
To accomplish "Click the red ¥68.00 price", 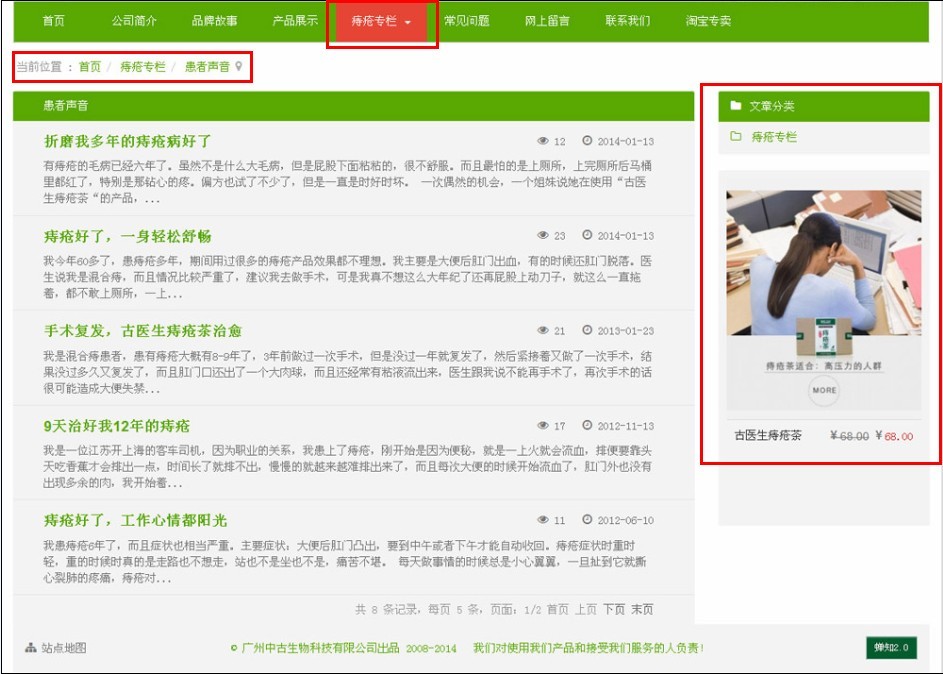I will (894, 436).
